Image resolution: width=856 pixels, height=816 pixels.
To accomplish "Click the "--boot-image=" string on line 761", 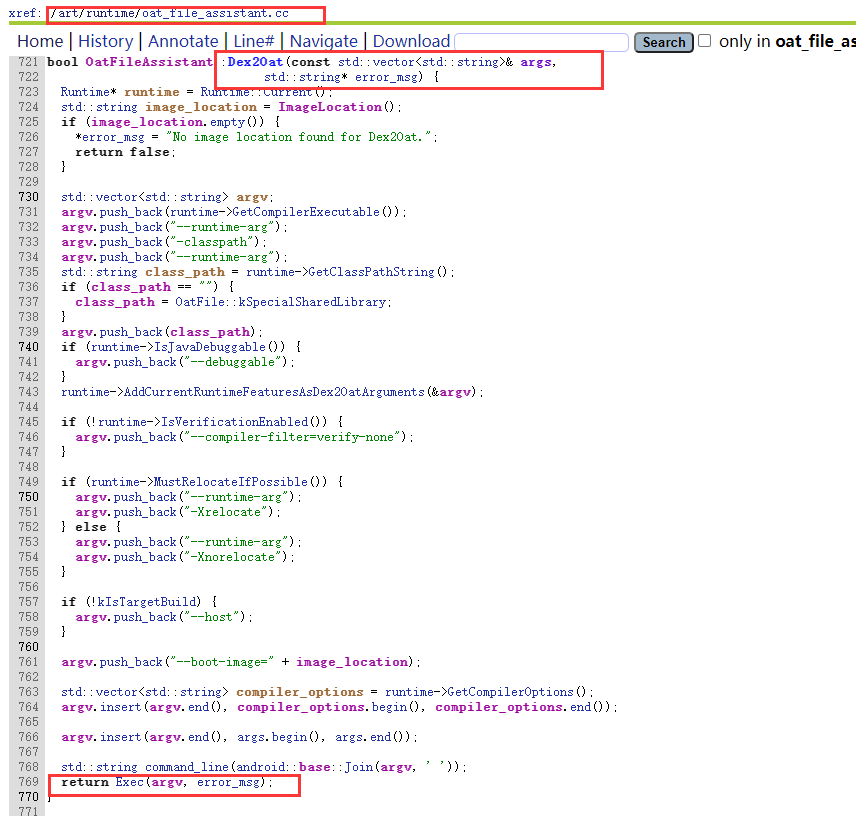I will 222,662.
